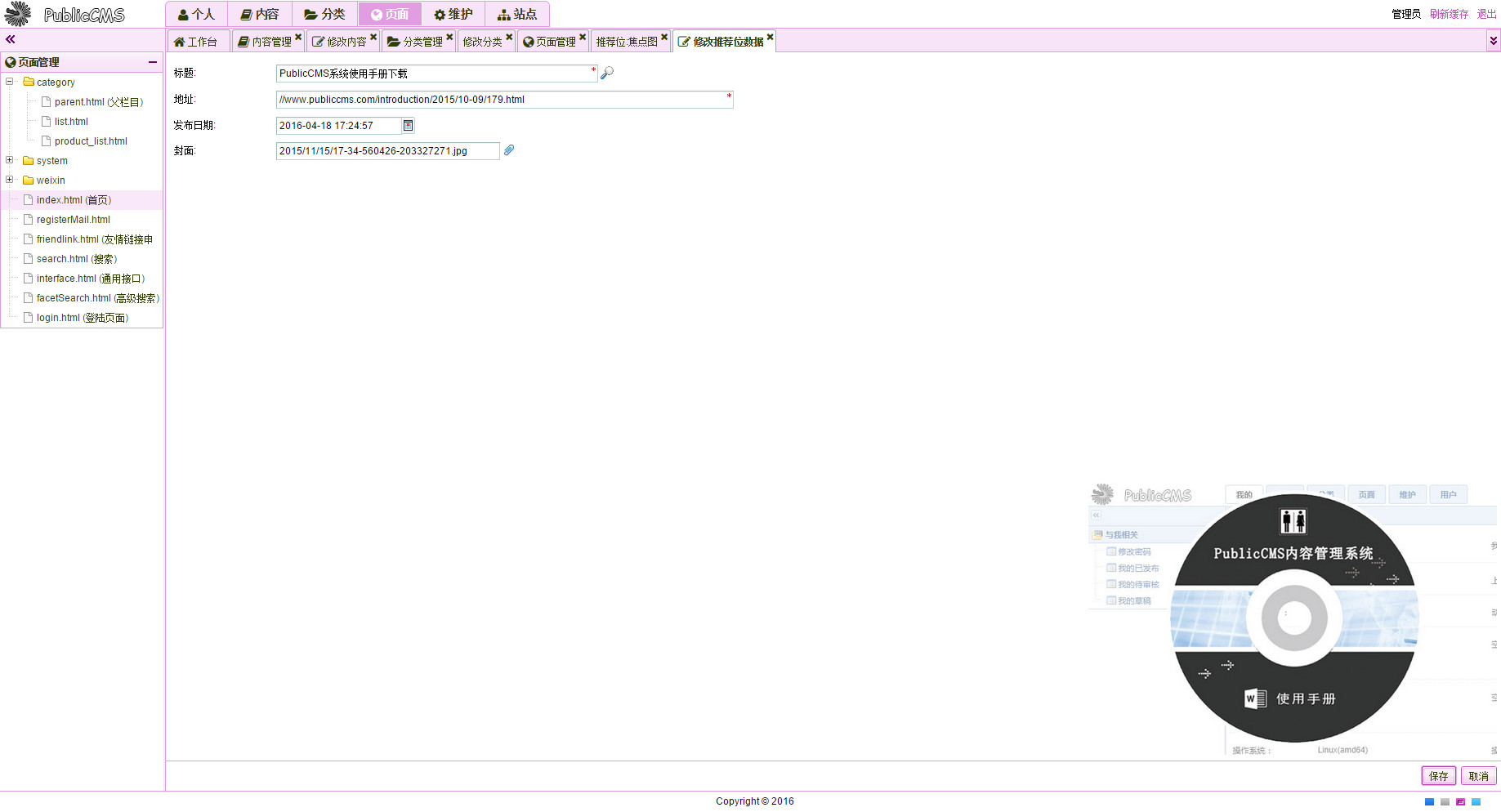
Task: Open the 个人 top menu
Action: [x=196, y=14]
